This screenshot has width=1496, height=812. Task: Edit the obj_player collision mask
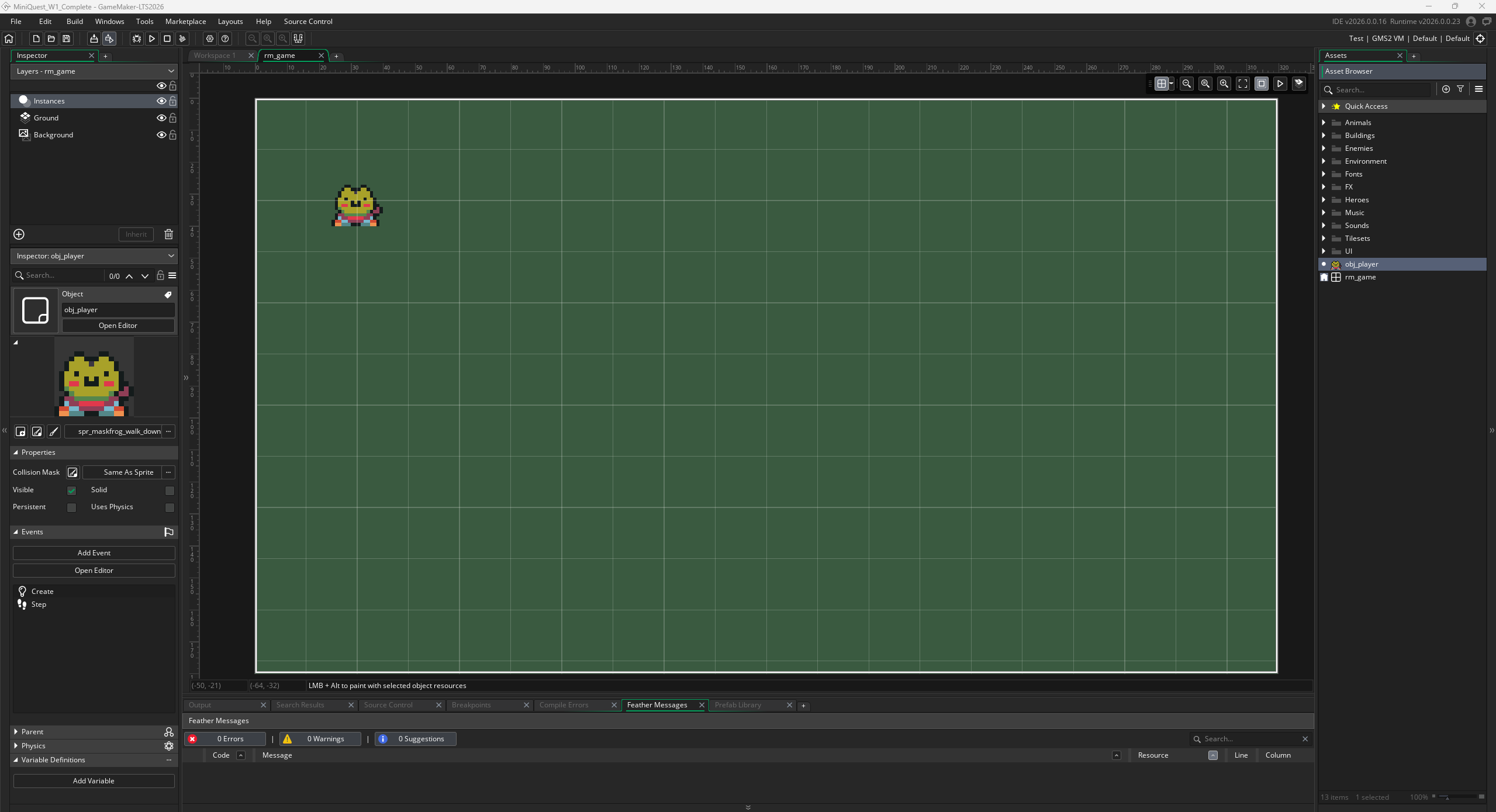pyautogui.click(x=72, y=472)
